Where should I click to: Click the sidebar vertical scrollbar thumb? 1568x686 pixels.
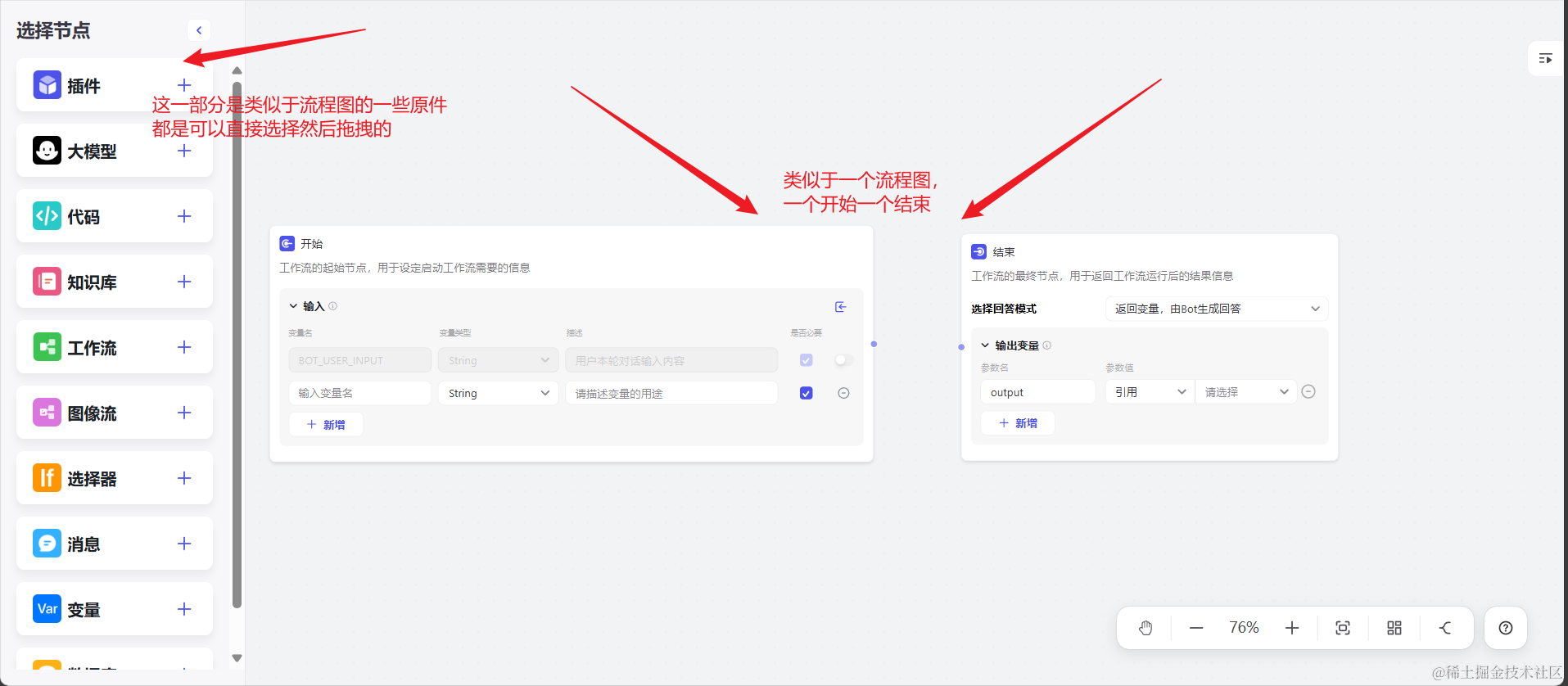click(237, 344)
